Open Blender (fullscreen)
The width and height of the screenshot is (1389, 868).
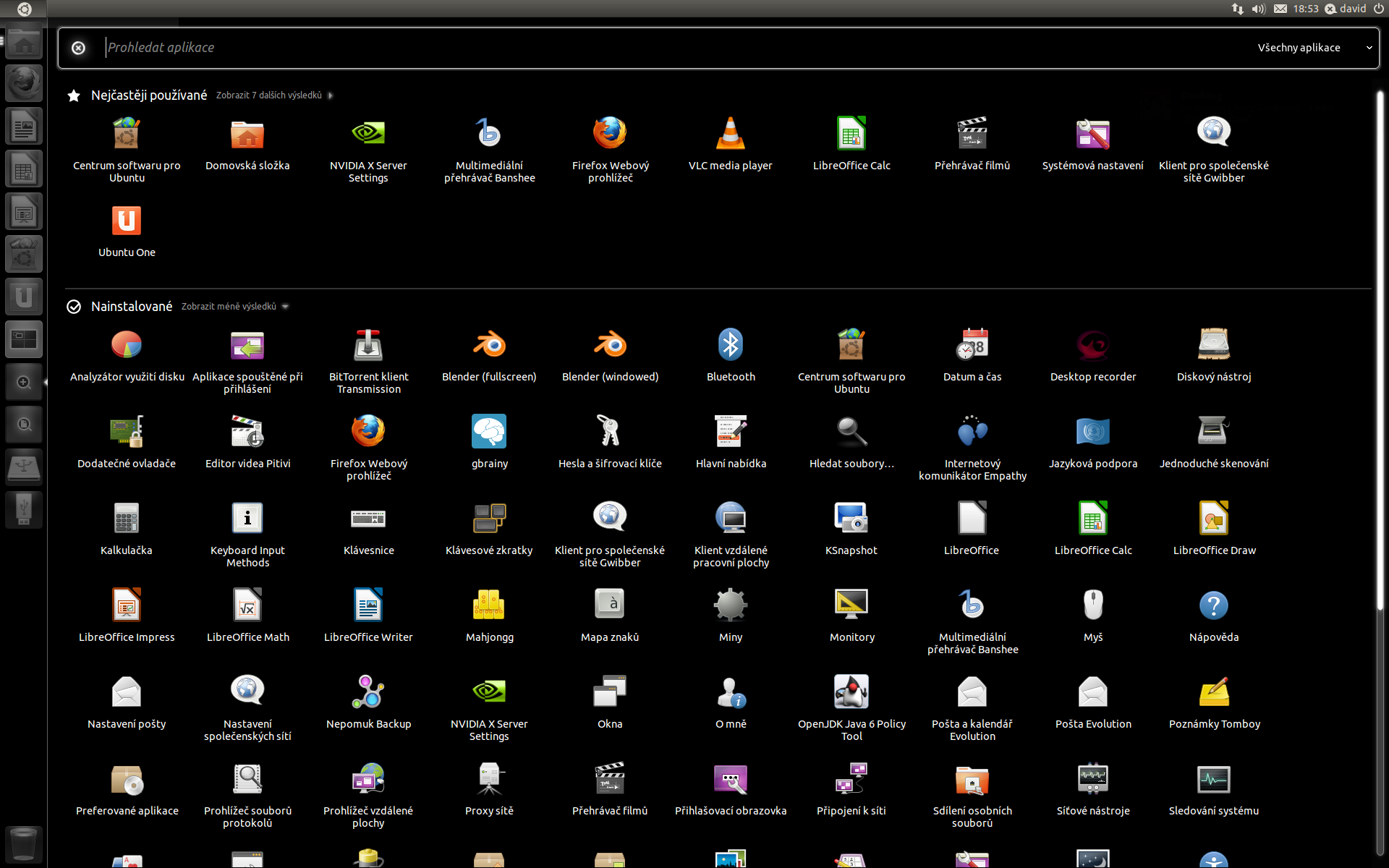[490, 354]
